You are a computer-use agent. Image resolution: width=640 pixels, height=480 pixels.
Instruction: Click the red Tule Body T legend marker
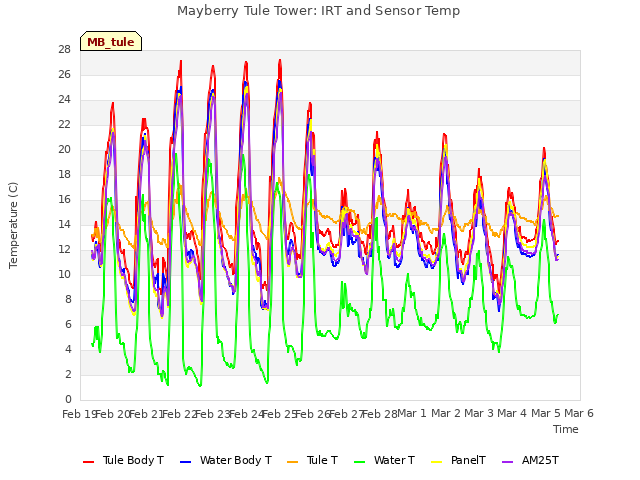tap(89, 462)
